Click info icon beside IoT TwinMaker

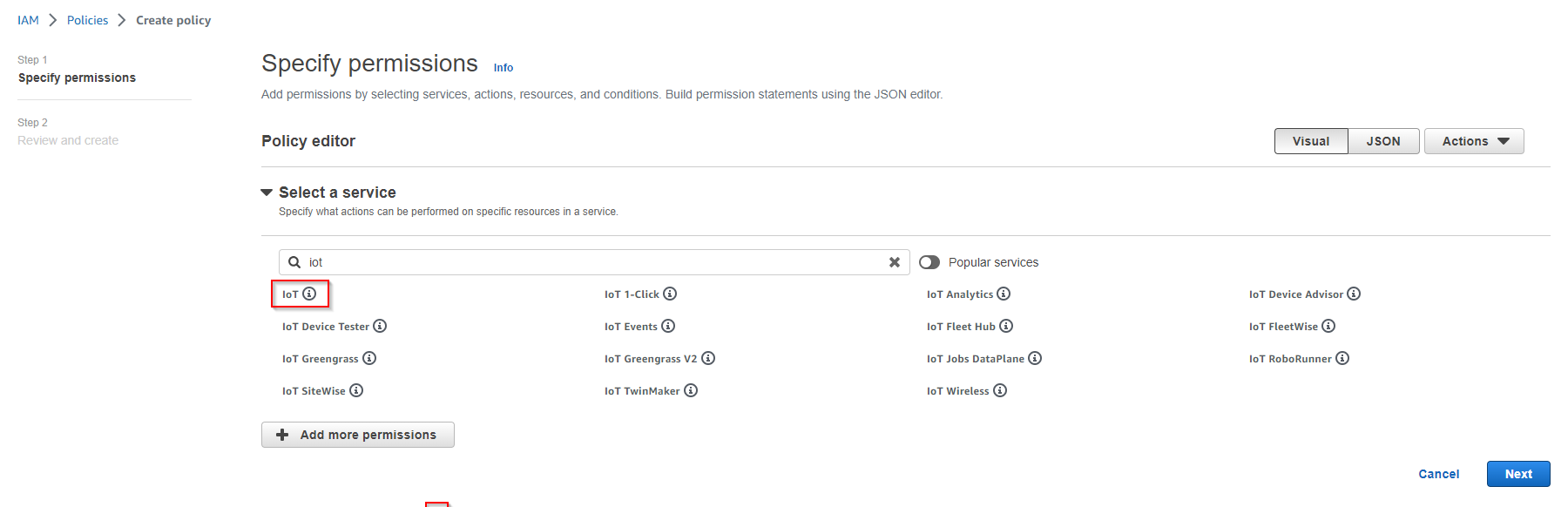click(x=691, y=390)
